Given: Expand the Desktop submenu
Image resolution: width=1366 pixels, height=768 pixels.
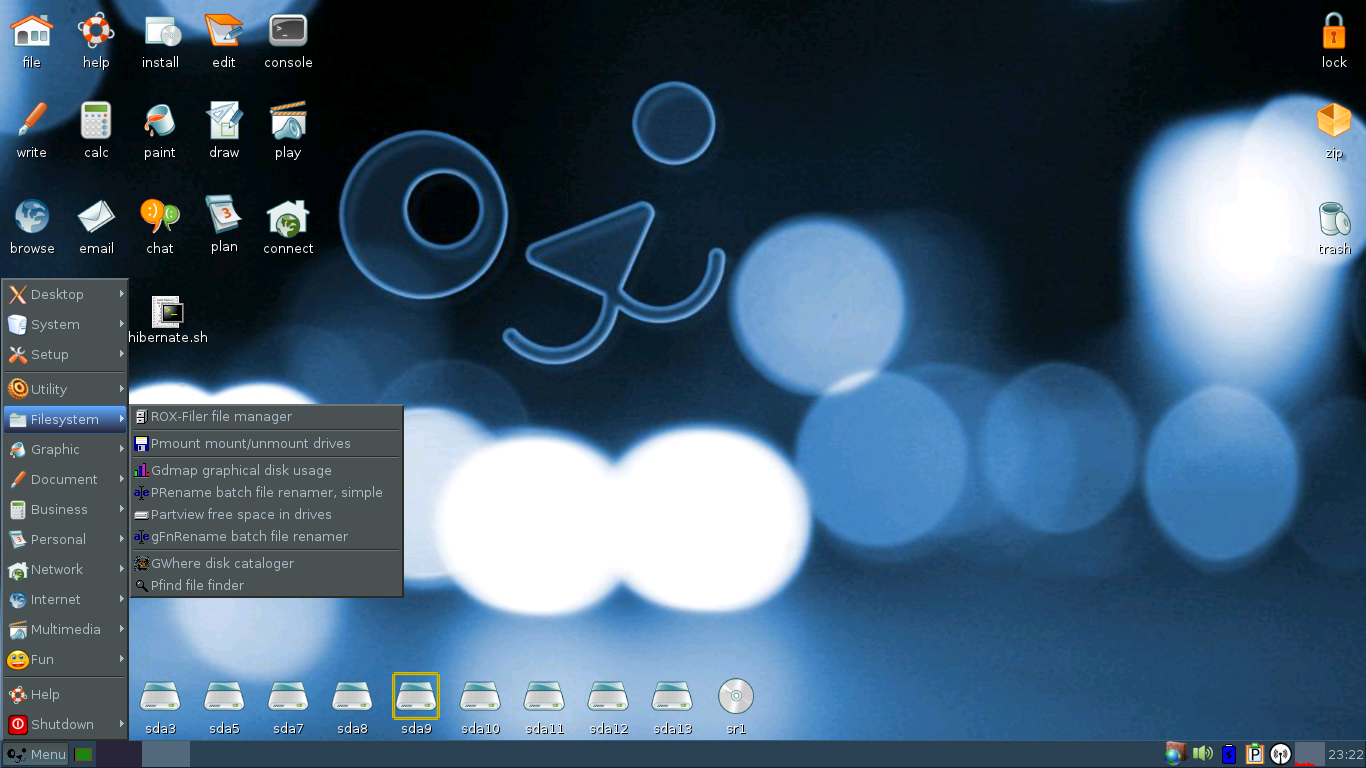Looking at the screenshot, I should point(66,294).
